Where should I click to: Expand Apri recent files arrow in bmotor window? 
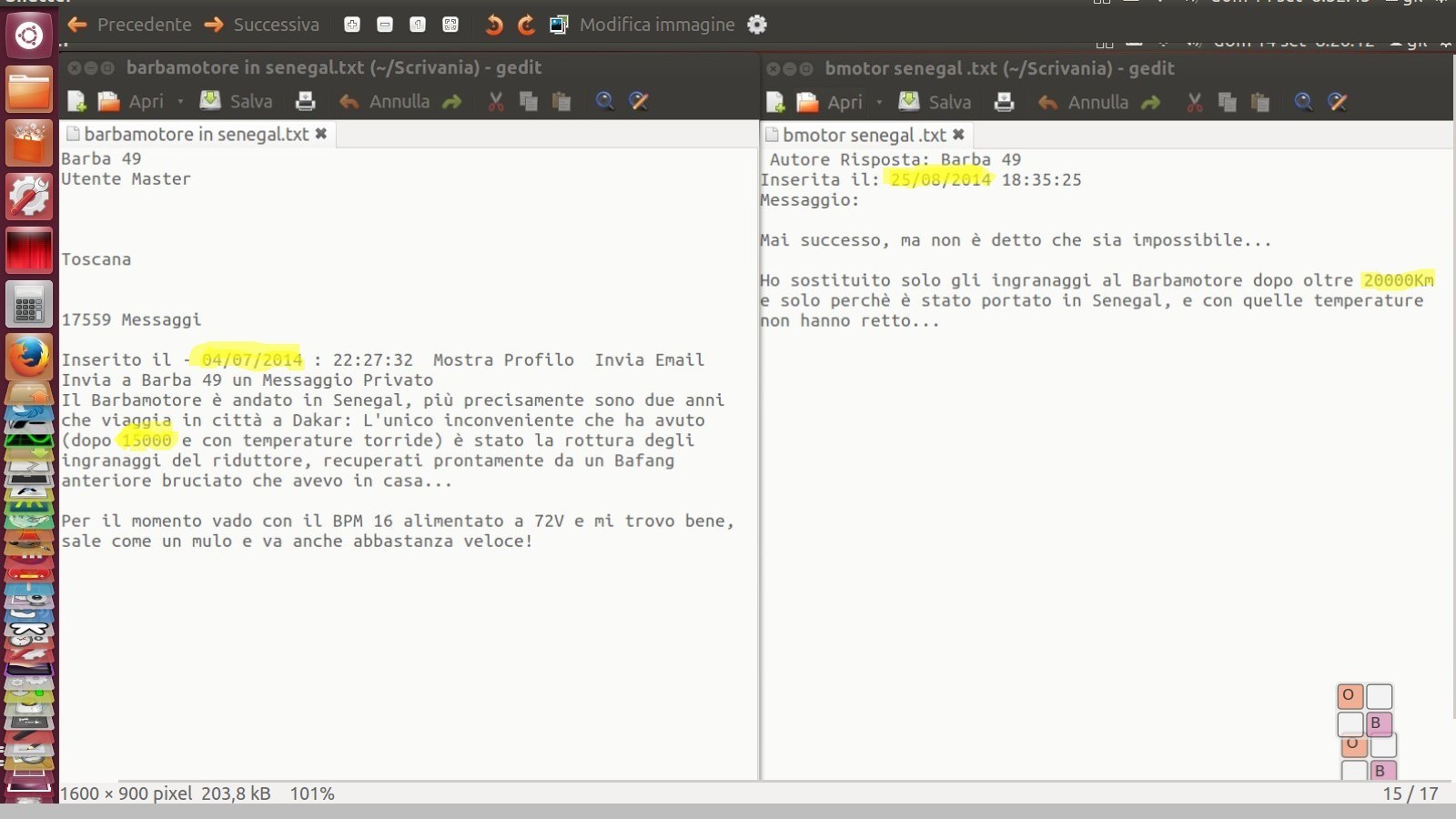pyautogui.click(x=879, y=102)
